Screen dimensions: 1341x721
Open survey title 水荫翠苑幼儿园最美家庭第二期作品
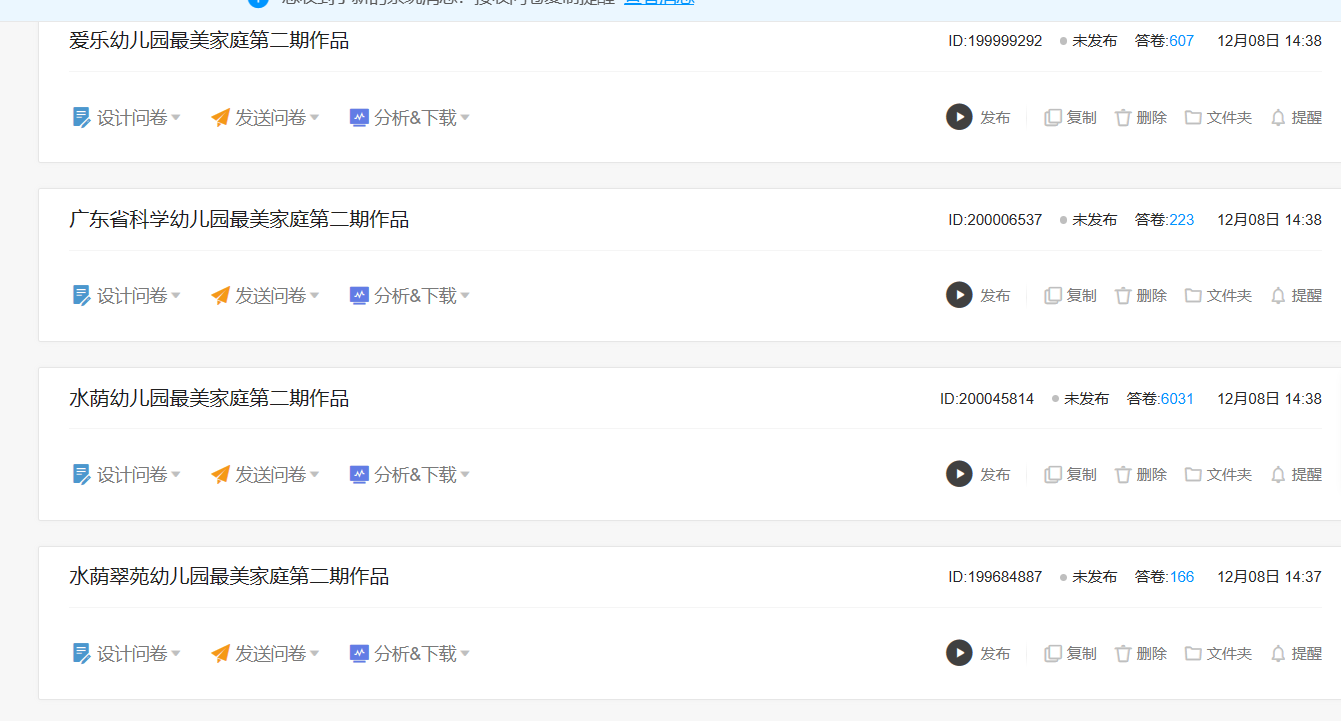(x=229, y=577)
